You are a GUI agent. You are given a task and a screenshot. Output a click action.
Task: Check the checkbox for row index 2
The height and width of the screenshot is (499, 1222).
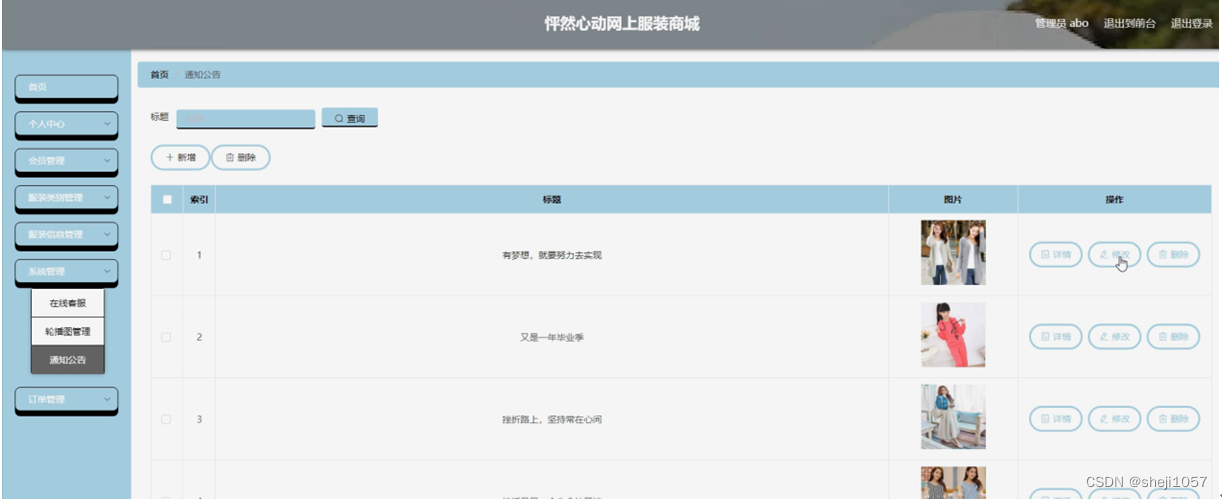click(167, 337)
